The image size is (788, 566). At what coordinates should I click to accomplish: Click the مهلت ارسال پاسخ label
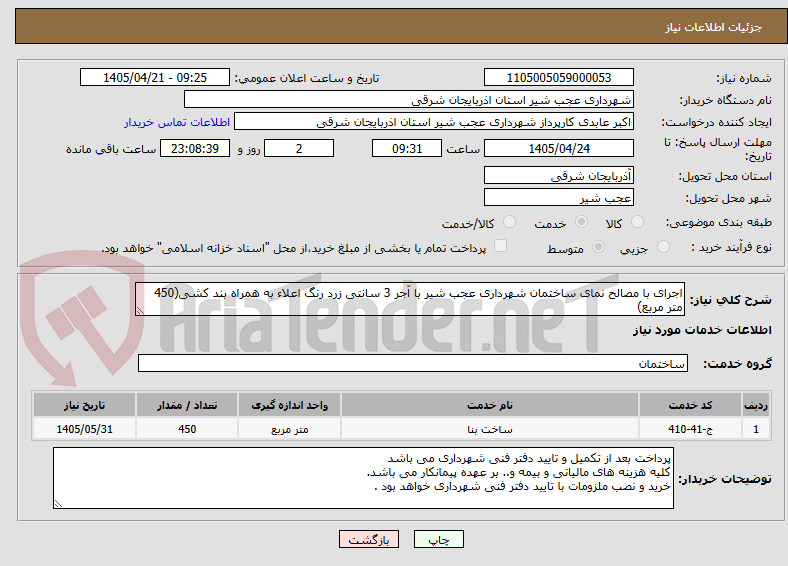tap(718, 149)
